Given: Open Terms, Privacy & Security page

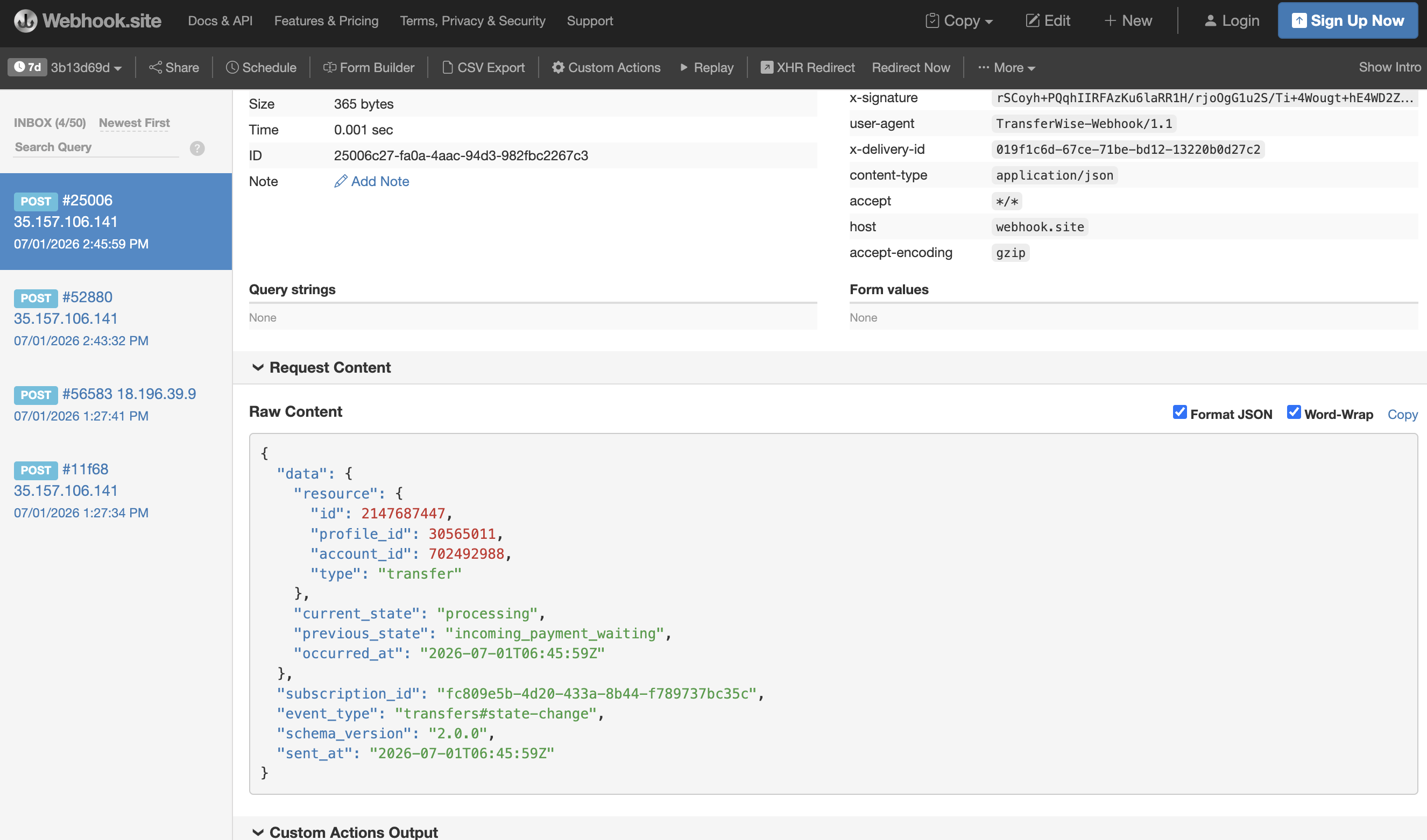Looking at the screenshot, I should tap(473, 21).
